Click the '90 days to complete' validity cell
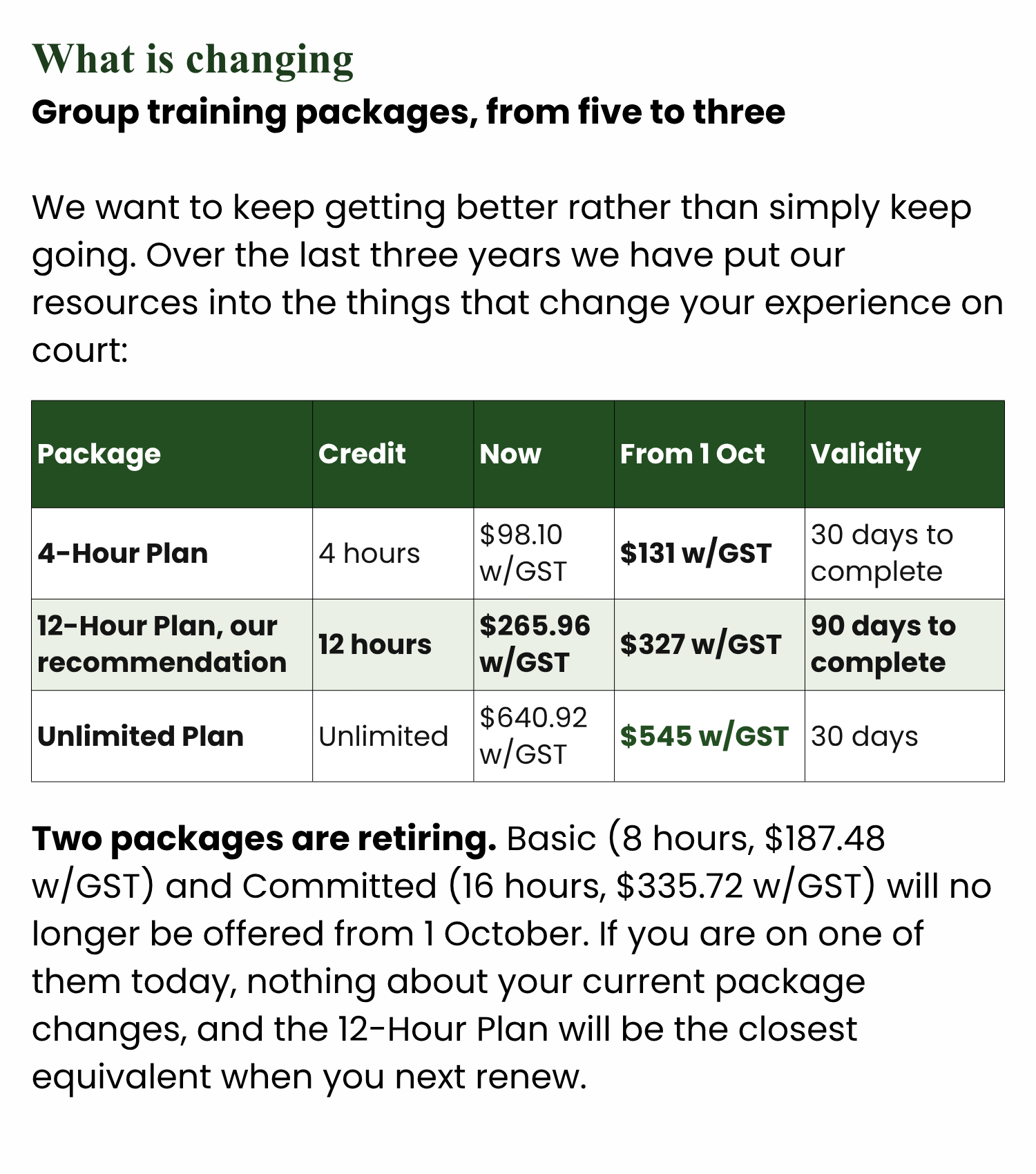This screenshot has width=1036, height=1174. [883, 644]
